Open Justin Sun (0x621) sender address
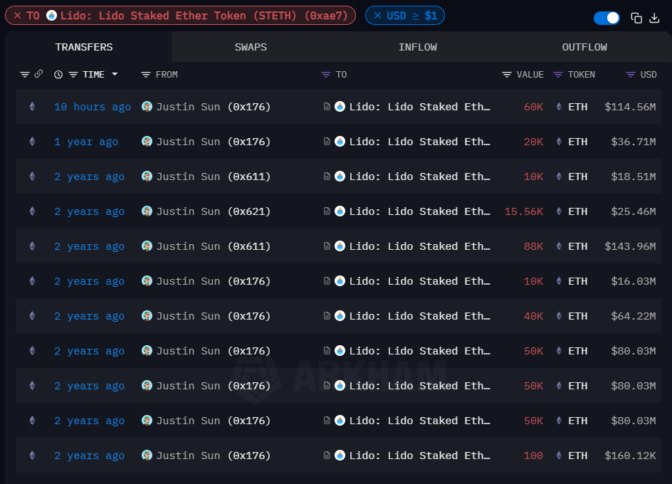This screenshot has width=672, height=484. coord(213,211)
